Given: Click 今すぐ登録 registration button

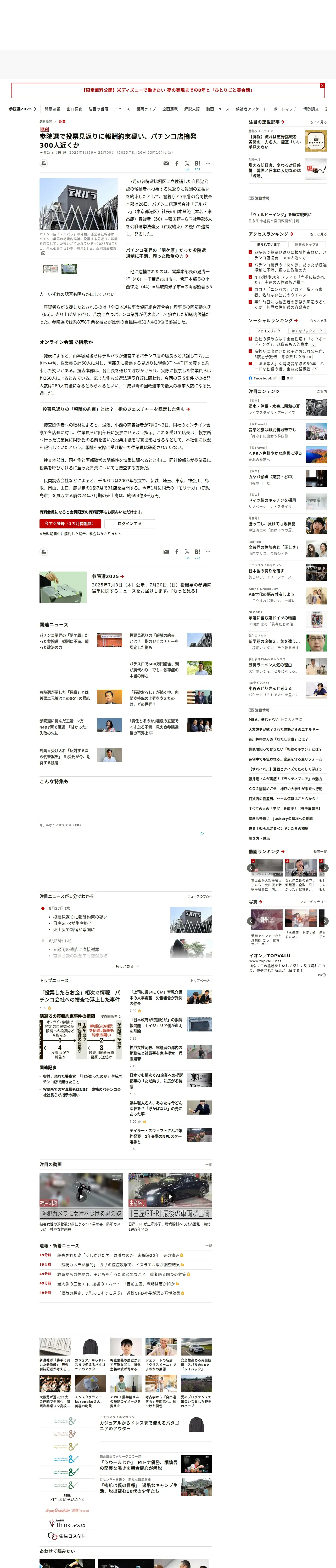Looking at the screenshot, I should (70, 523).
